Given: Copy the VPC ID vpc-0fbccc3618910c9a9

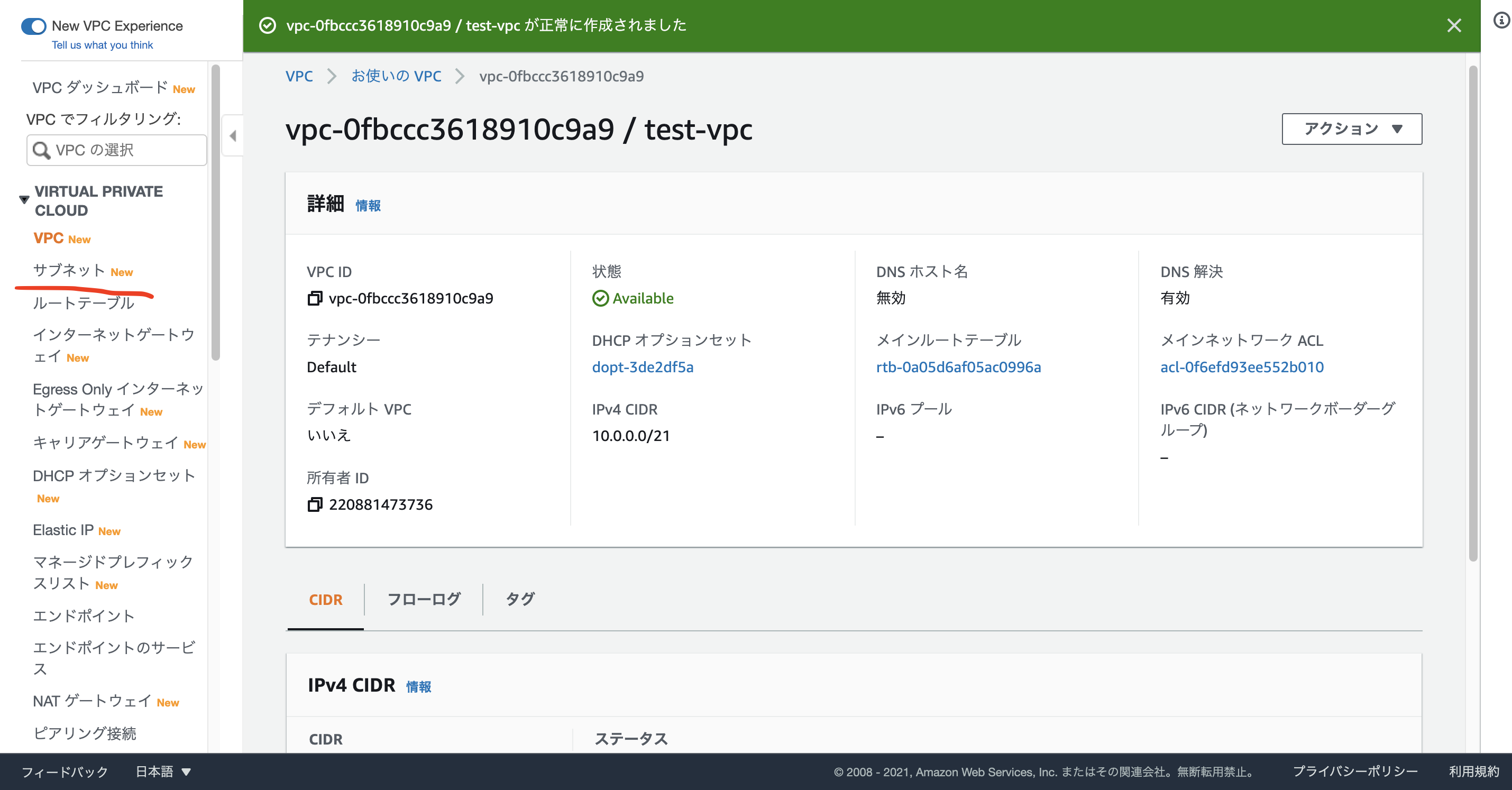Looking at the screenshot, I should point(315,298).
